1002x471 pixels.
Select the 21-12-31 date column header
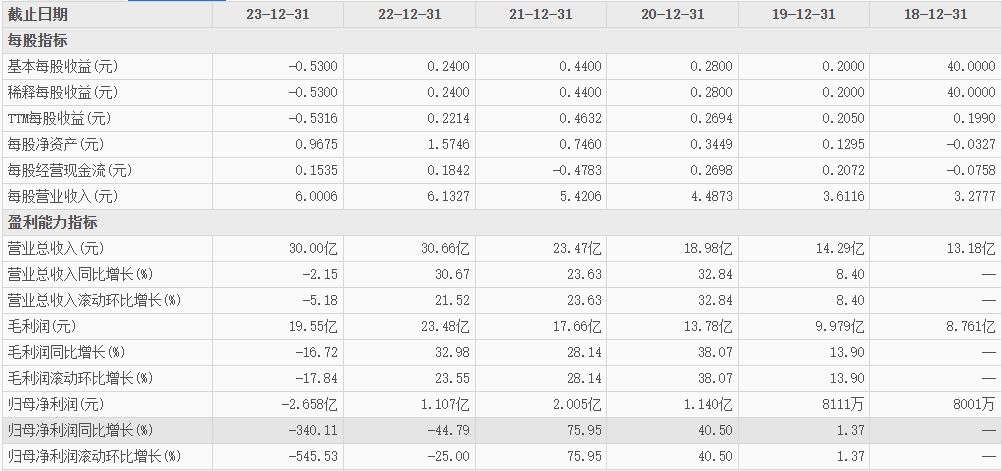pyautogui.click(x=541, y=14)
